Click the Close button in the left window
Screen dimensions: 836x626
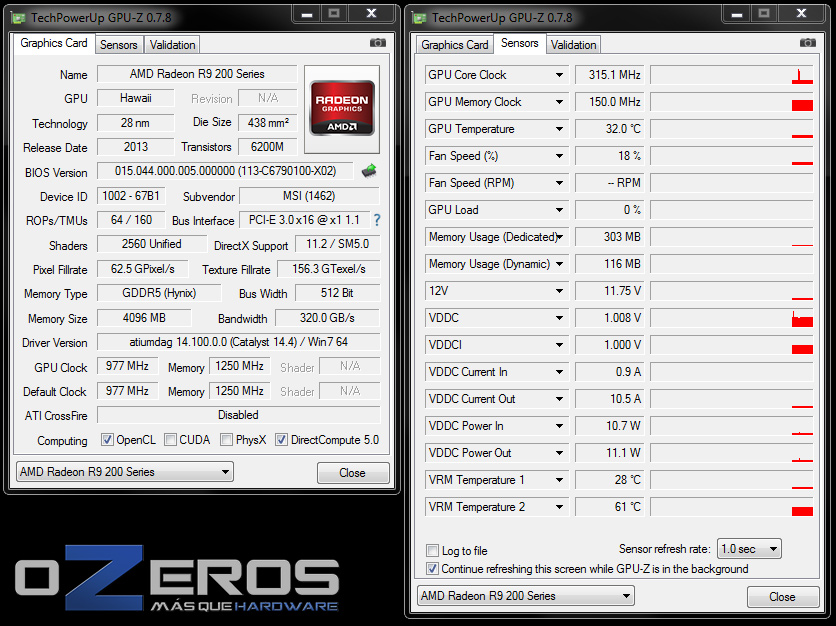(x=353, y=473)
